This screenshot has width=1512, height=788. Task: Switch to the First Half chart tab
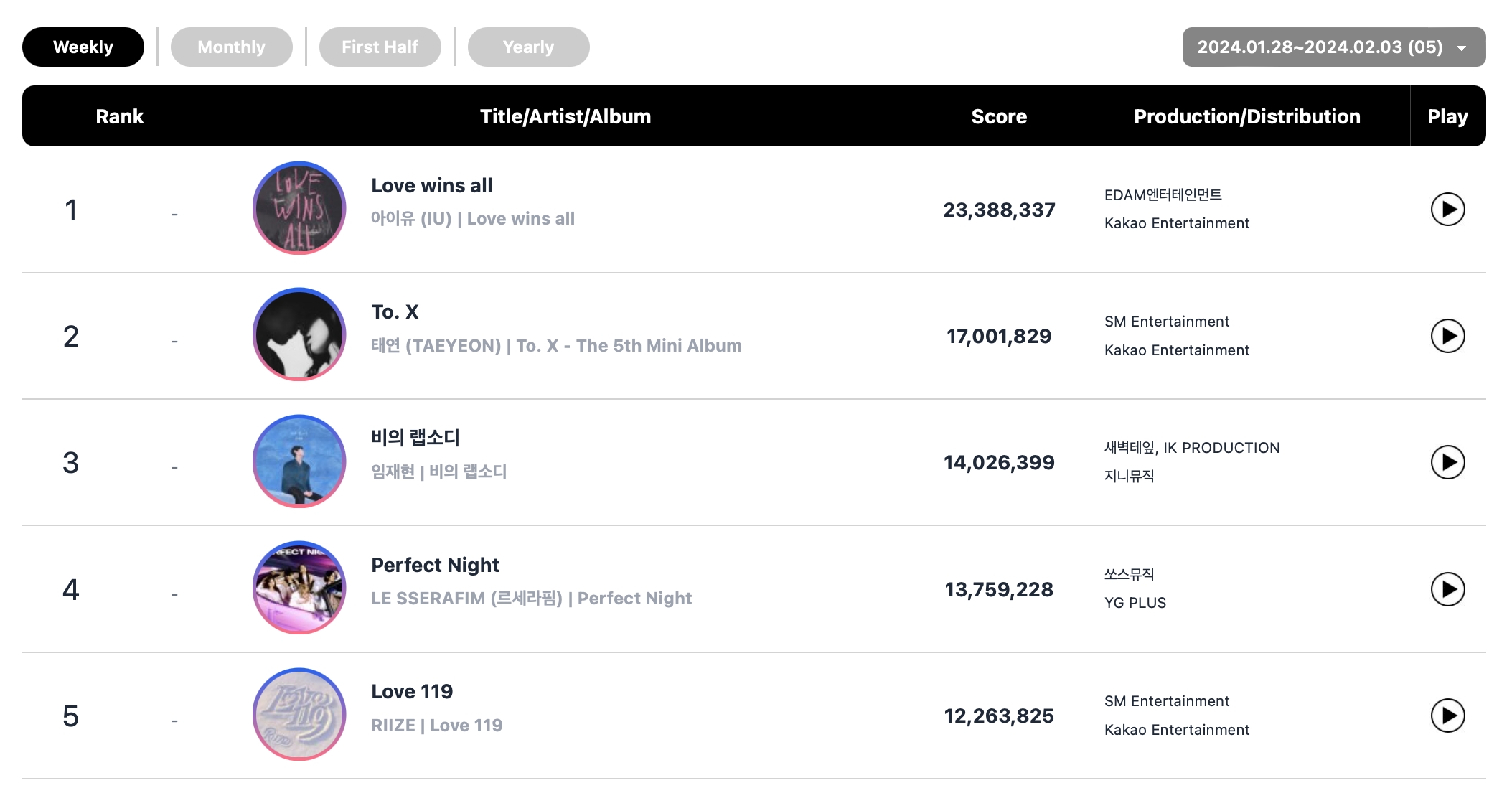(380, 47)
